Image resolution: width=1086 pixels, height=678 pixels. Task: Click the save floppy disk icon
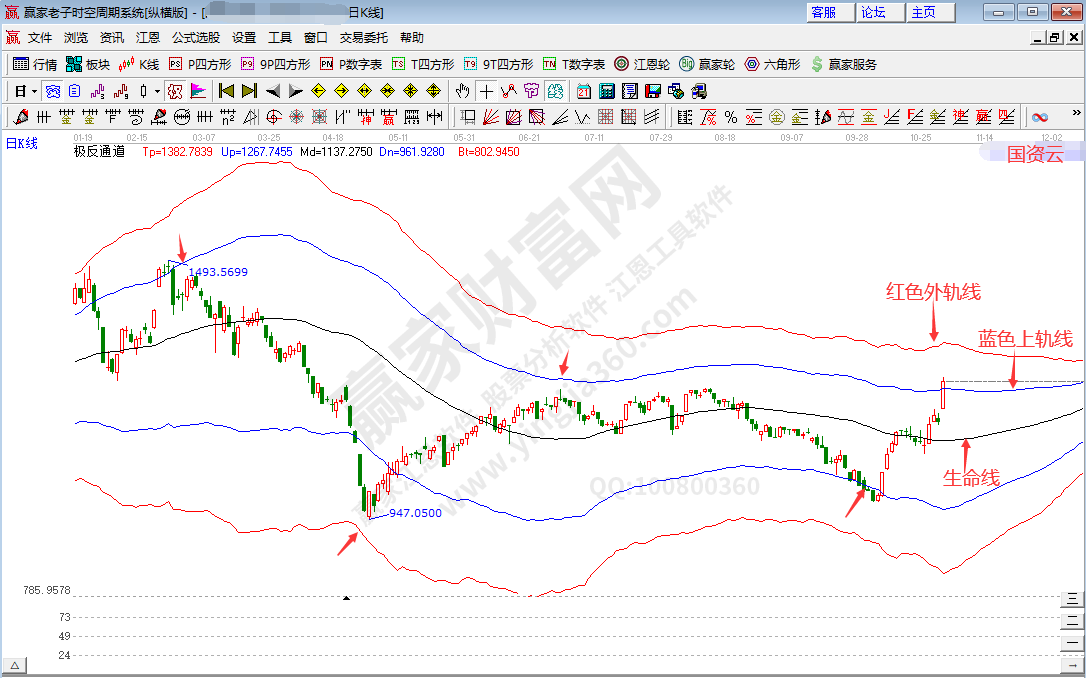click(x=652, y=91)
